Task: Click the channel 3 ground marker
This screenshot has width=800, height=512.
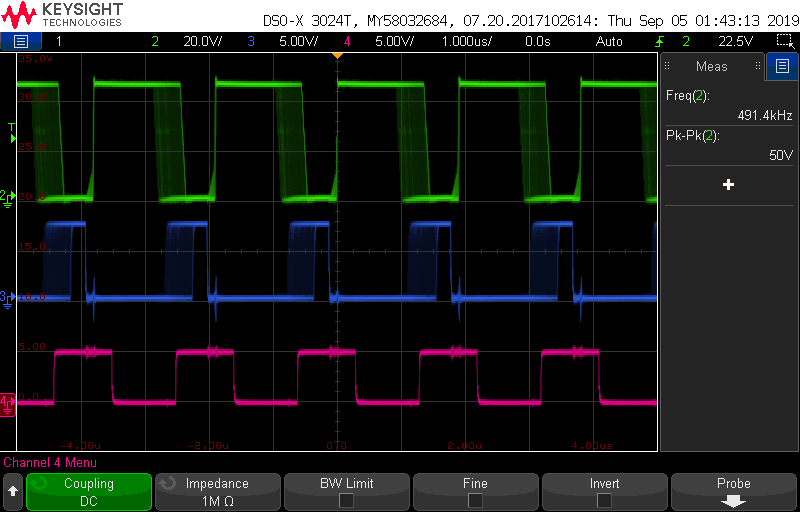Action: 8,299
